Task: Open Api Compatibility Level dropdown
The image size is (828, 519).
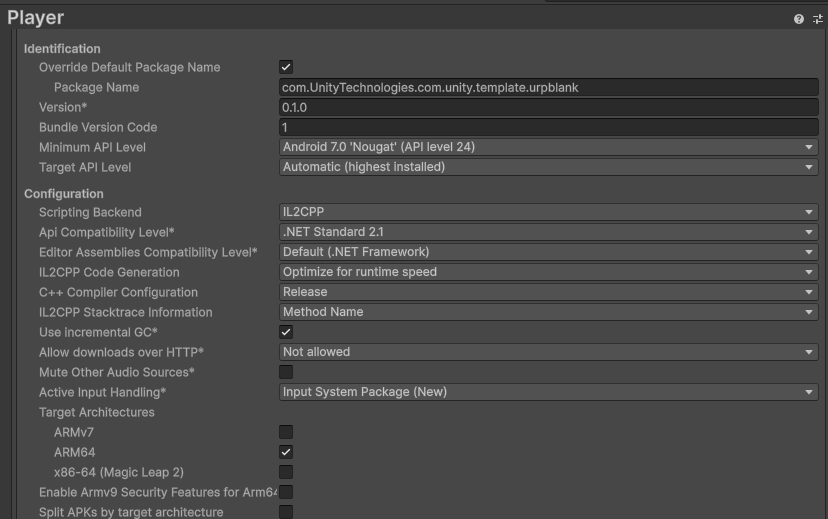Action: 549,232
